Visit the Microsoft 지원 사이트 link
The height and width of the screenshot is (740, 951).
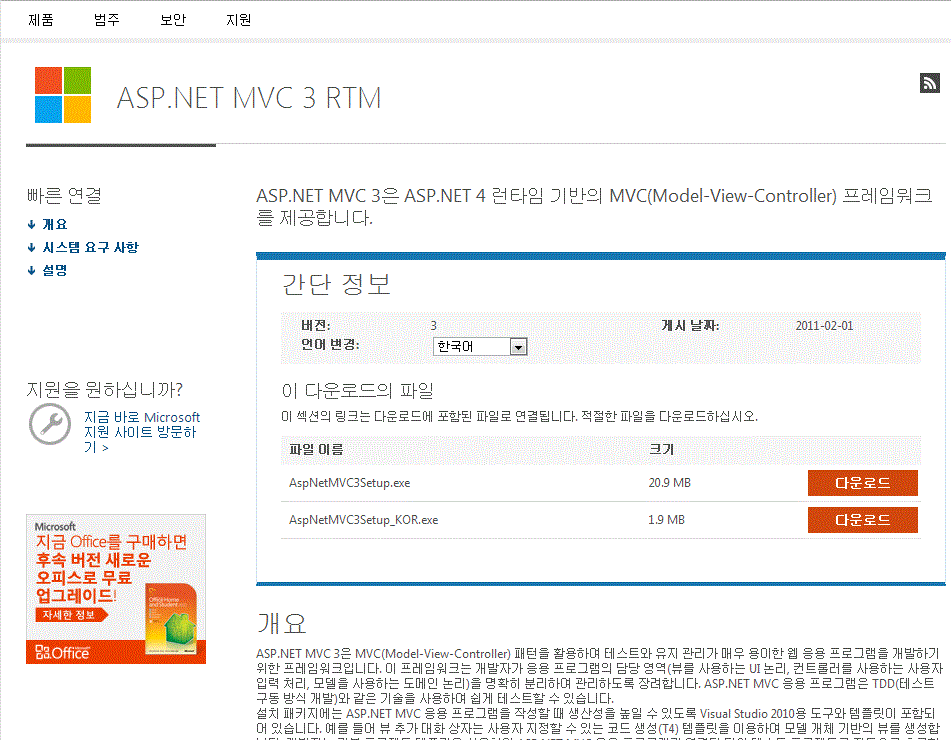tap(142, 432)
